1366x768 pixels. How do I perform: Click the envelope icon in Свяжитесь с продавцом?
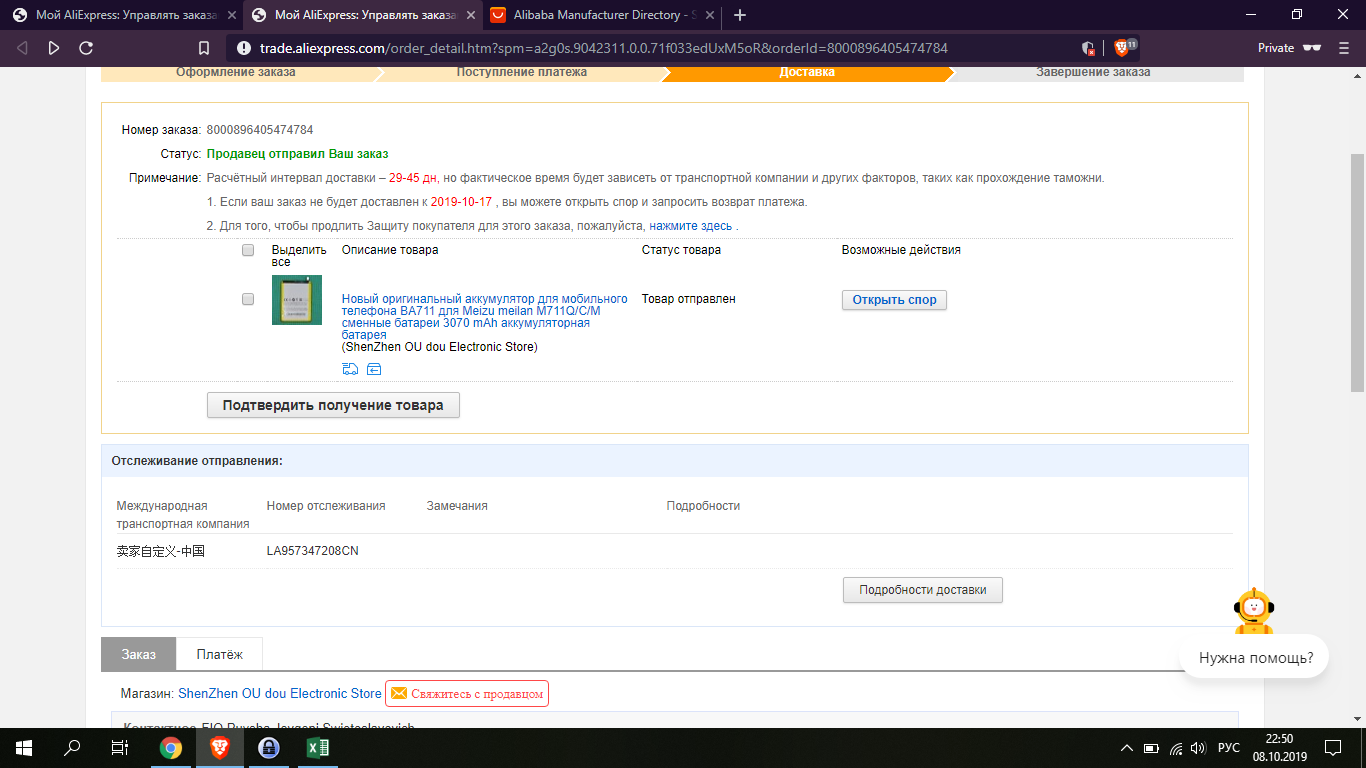(398, 694)
